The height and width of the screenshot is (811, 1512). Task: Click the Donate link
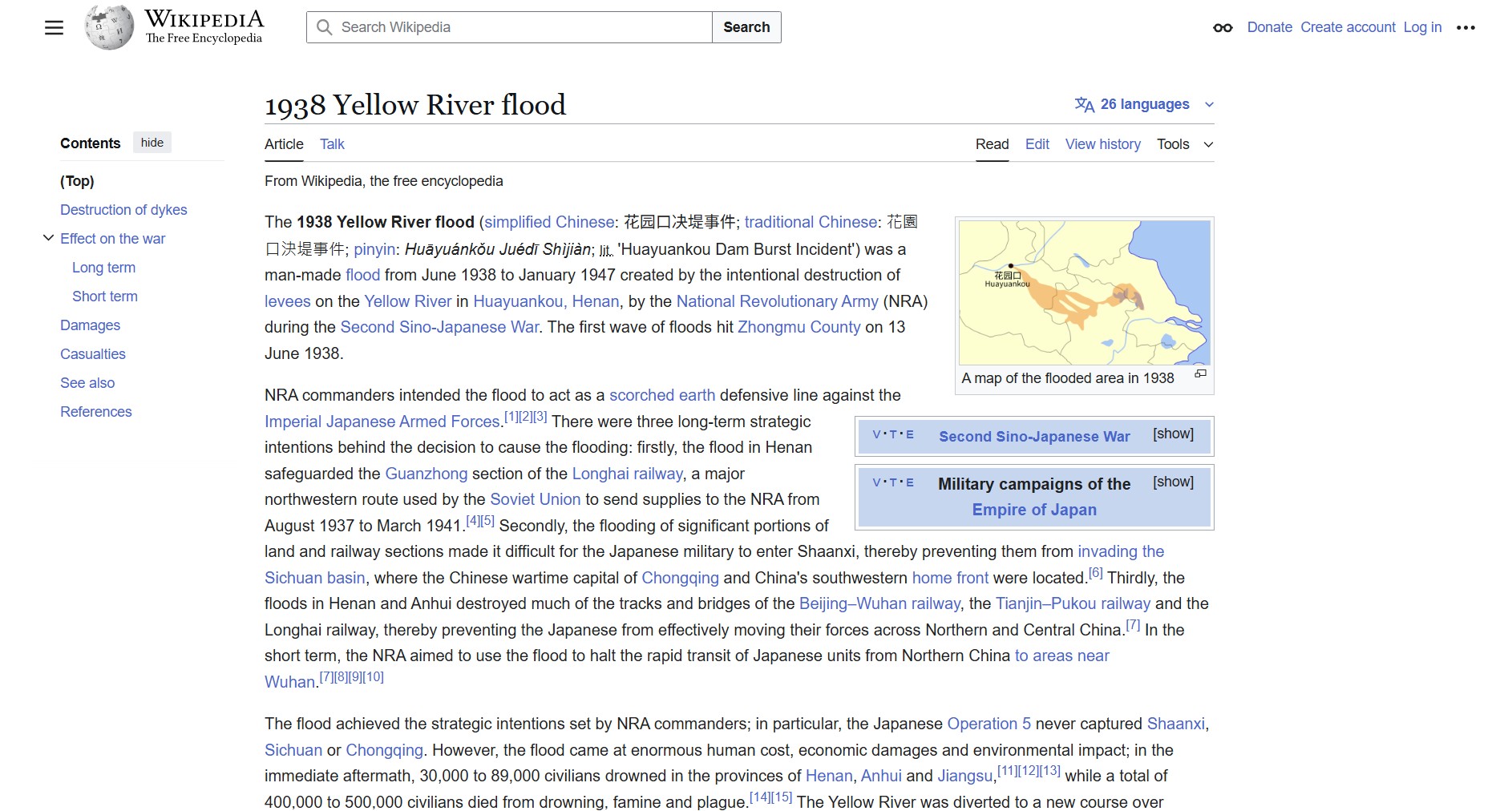[1269, 27]
